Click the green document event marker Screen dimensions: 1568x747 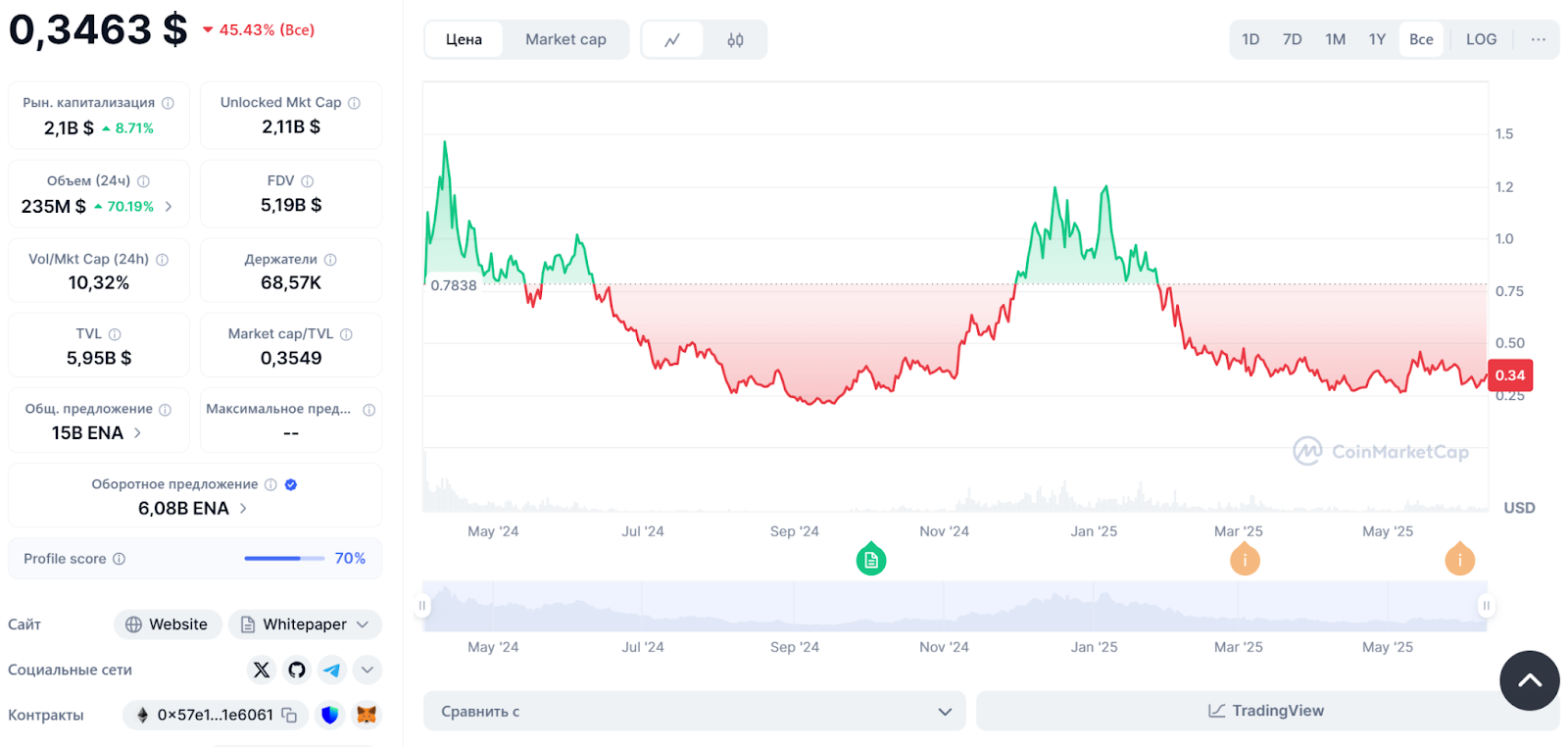pyautogui.click(x=871, y=560)
